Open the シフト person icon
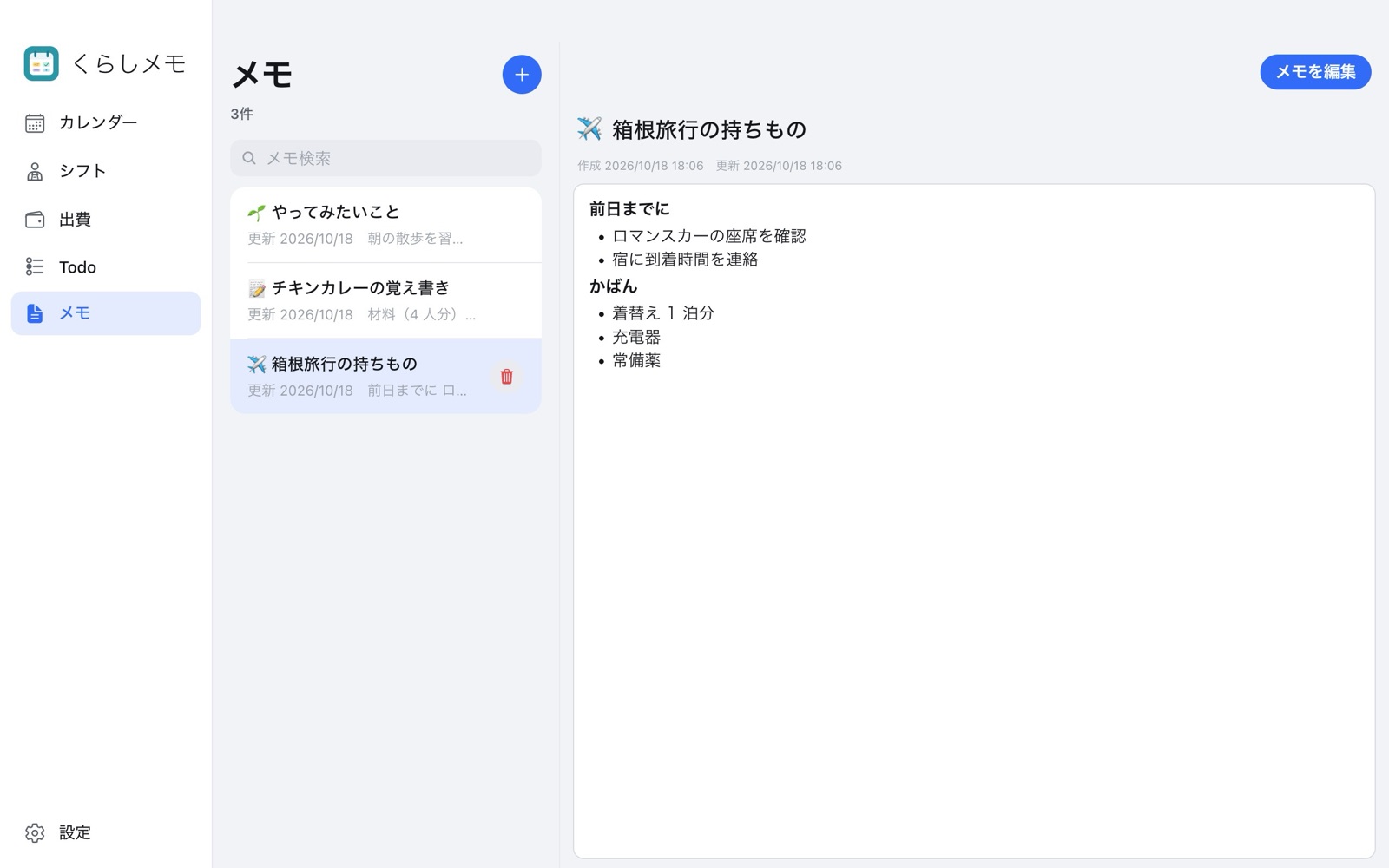 pyautogui.click(x=35, y=171)
